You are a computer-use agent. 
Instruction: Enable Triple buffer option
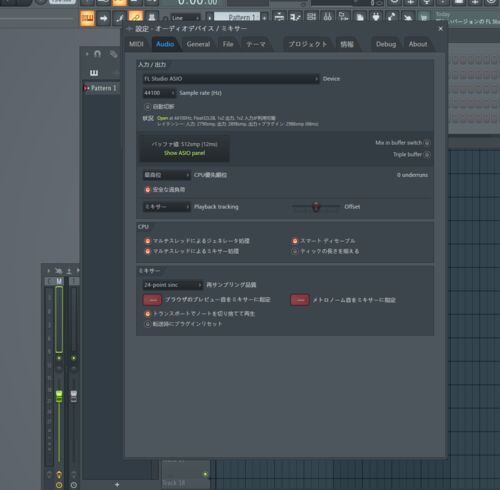click(x=427, y=155)
